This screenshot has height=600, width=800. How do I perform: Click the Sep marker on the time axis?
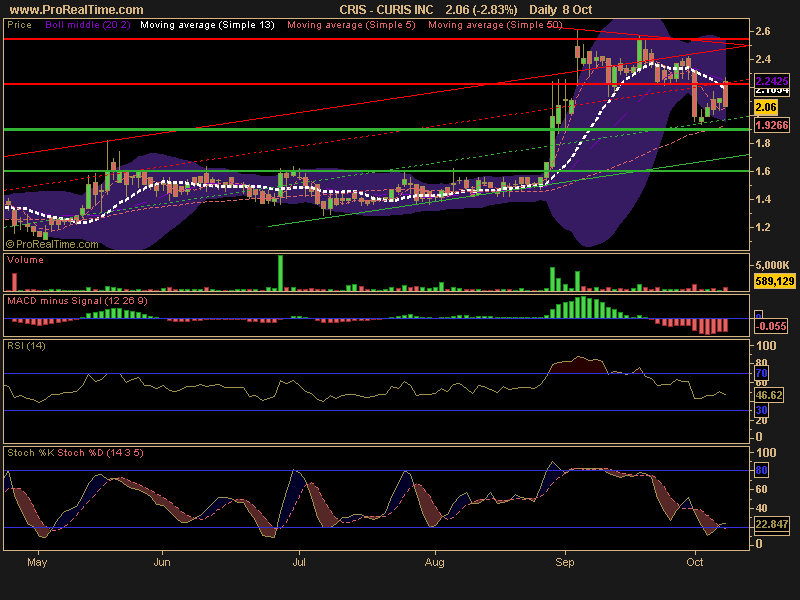(565, 562)
